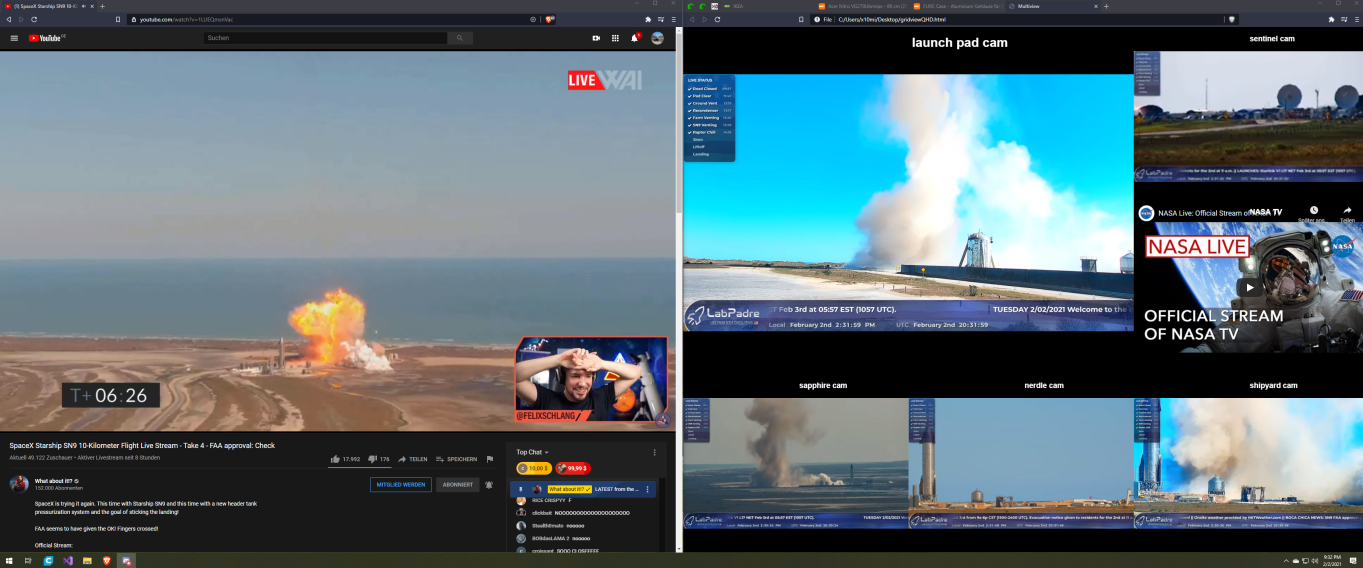
Task: Open the YouTube apps grid icon
Action: coord(615,38)
